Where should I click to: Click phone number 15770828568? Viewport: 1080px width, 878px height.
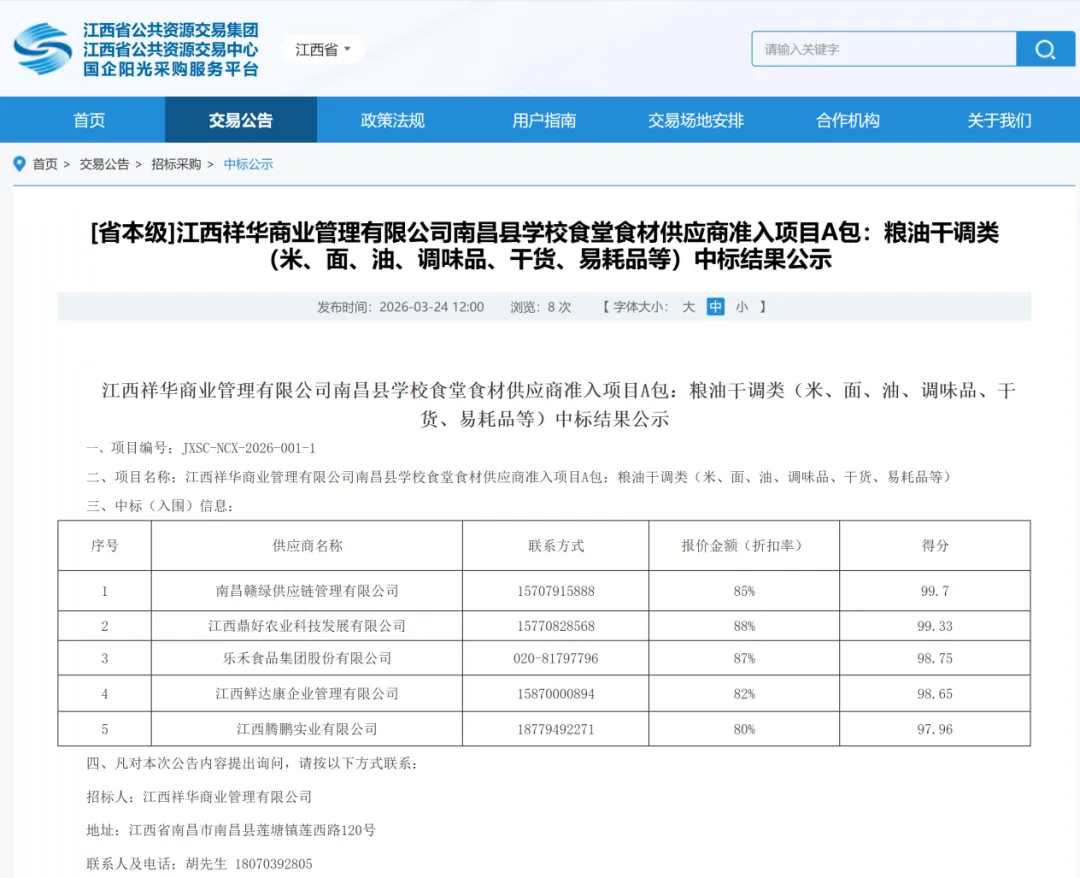[556, 626]
